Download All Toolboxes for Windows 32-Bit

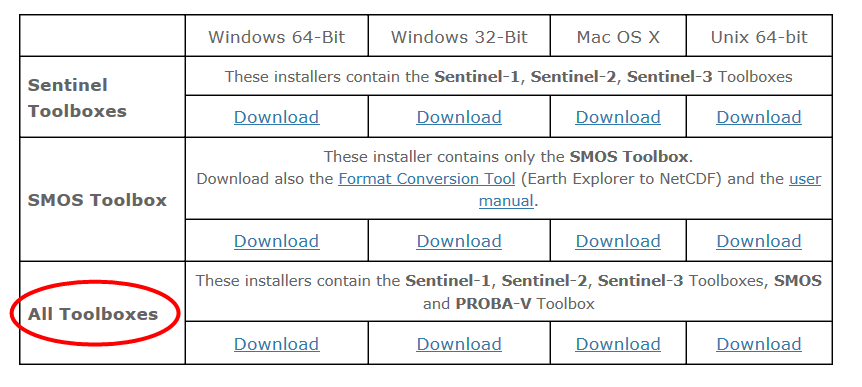(459, 344)
